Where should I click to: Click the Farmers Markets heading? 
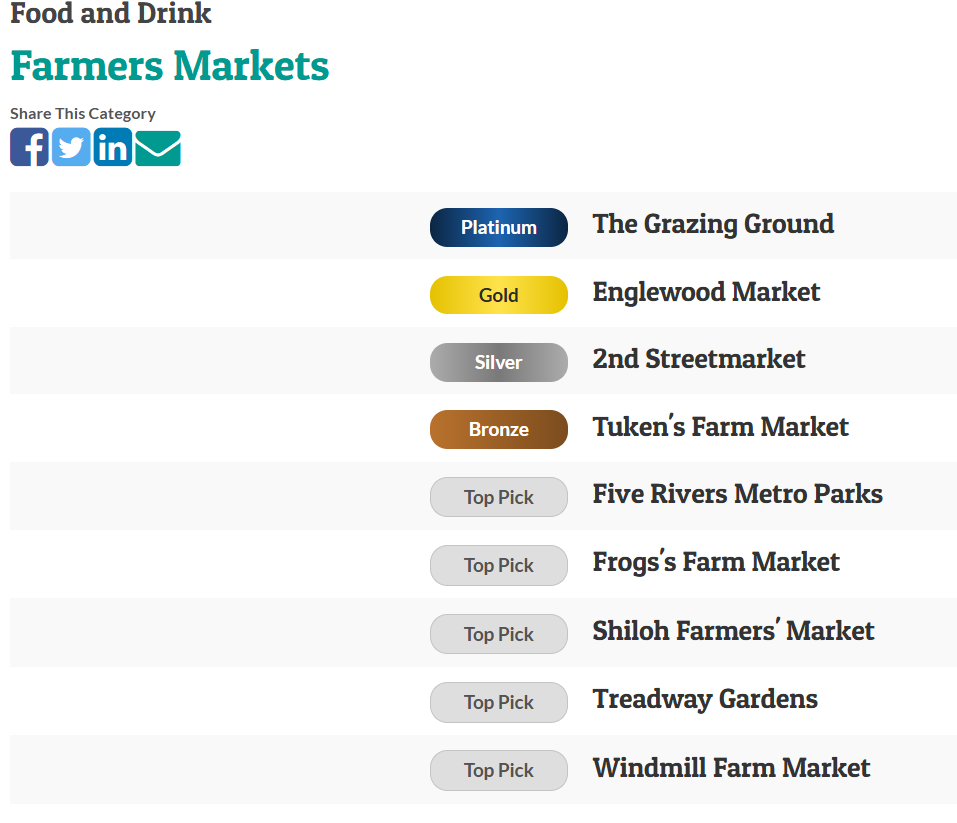tap(169, 66)
